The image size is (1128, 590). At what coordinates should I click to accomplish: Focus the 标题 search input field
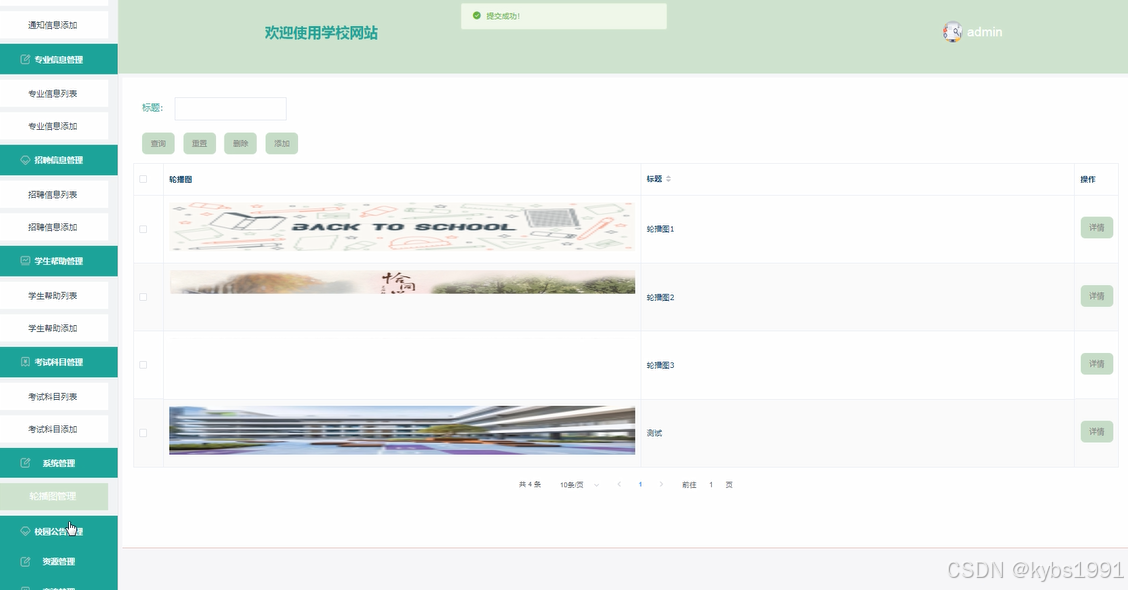(230, 109)
